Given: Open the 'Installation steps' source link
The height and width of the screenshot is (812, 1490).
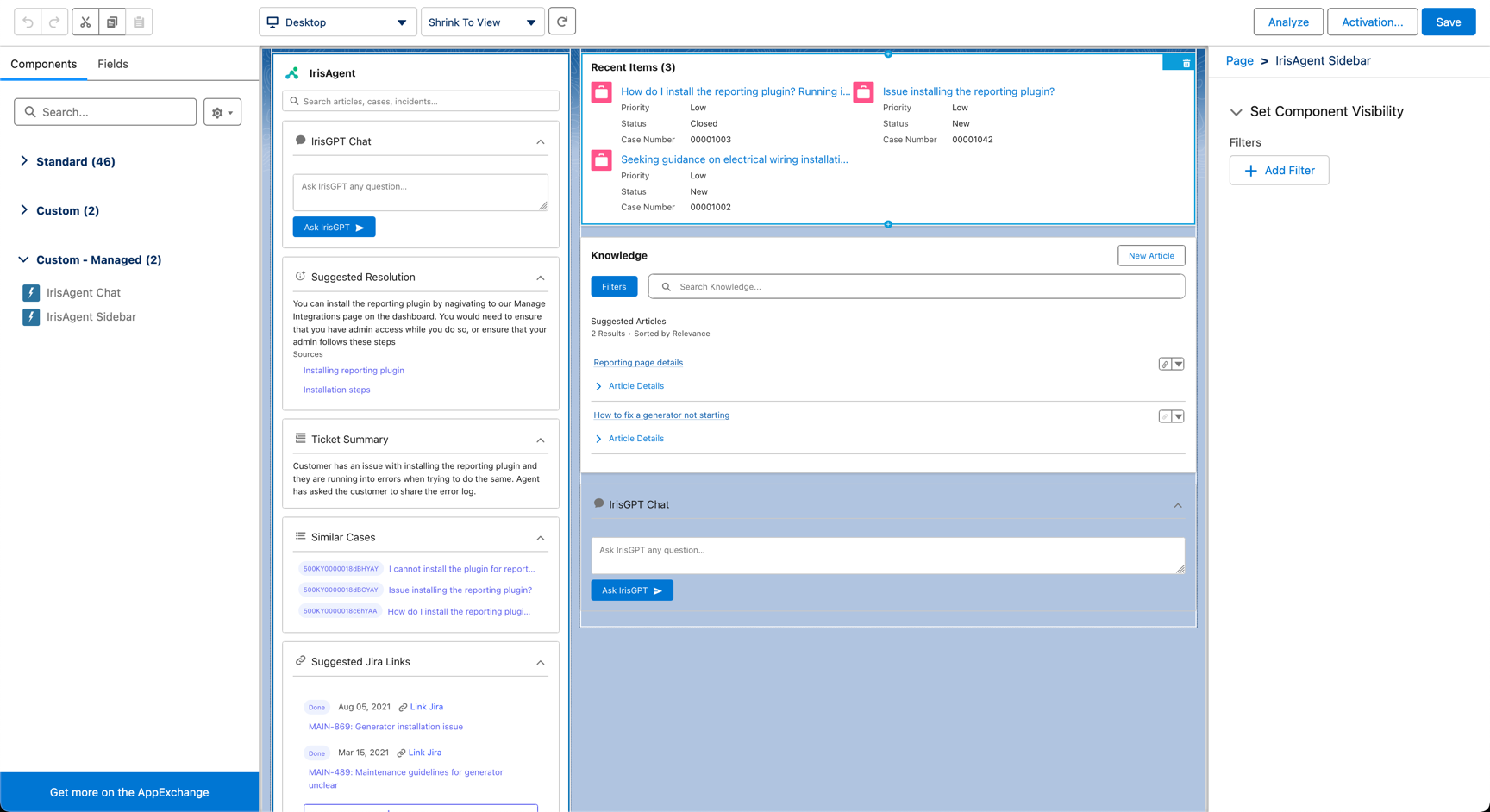Looking at the screenshot, I should (x=337, y=390).
